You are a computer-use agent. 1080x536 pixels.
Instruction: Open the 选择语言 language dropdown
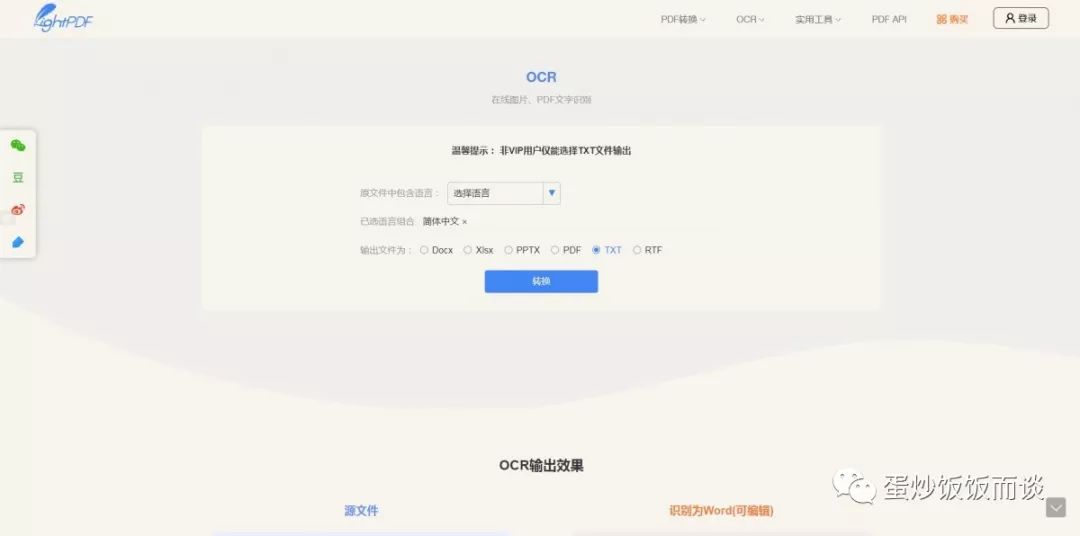503,193
